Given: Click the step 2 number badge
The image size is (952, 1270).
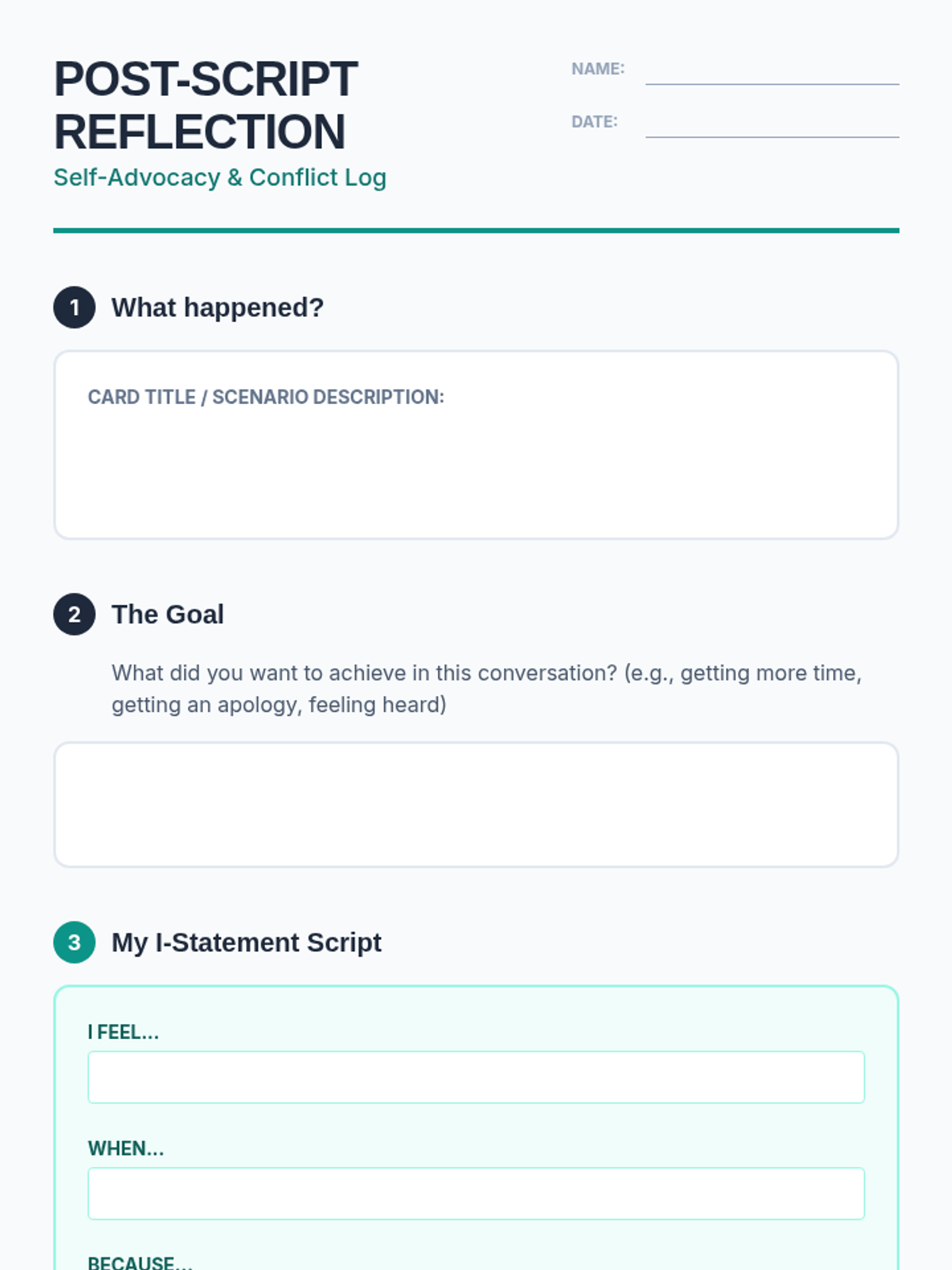Looking at the screenshot, I should (x=75, y=614).
